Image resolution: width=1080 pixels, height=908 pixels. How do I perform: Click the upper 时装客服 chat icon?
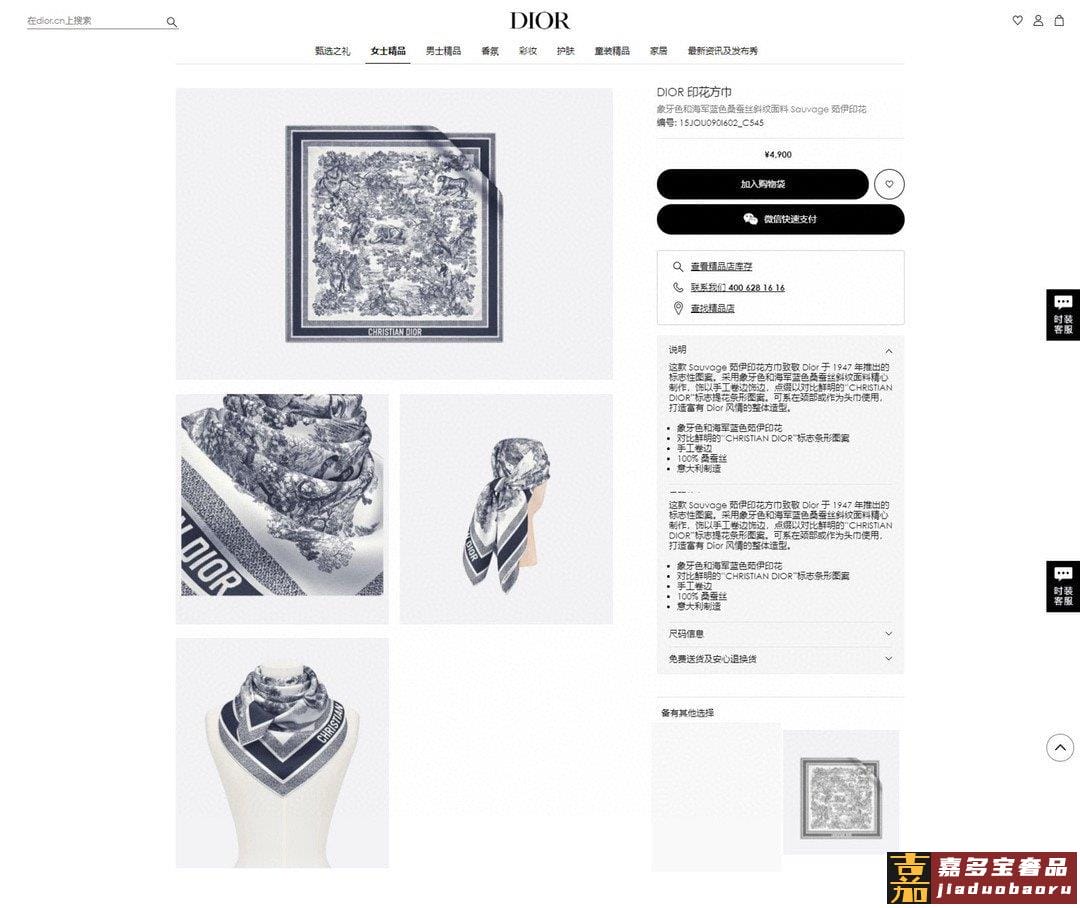pos(1063,315)
